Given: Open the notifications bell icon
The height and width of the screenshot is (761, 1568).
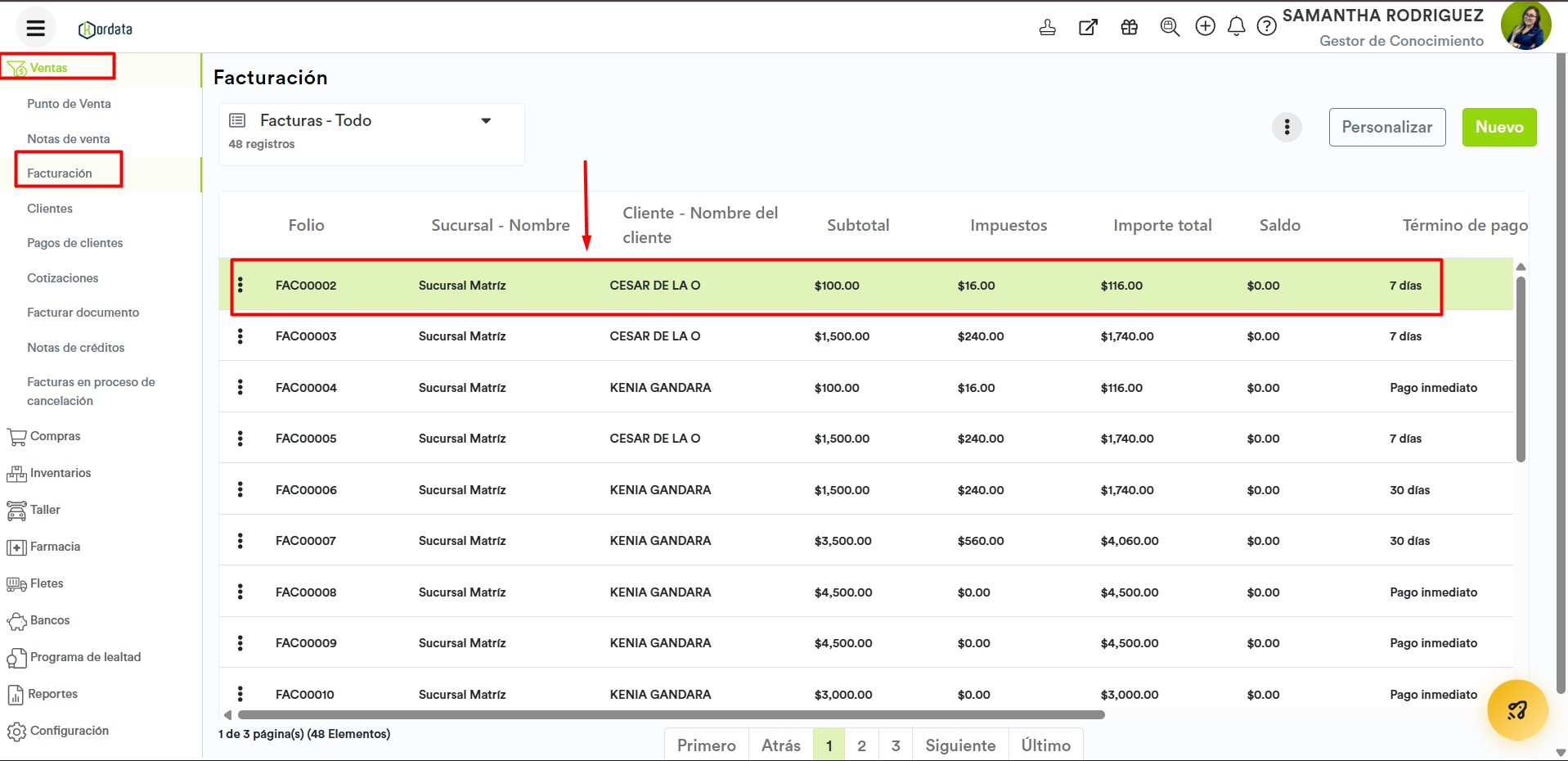Looking at the screenshot, I should [x=1237, y=27].
